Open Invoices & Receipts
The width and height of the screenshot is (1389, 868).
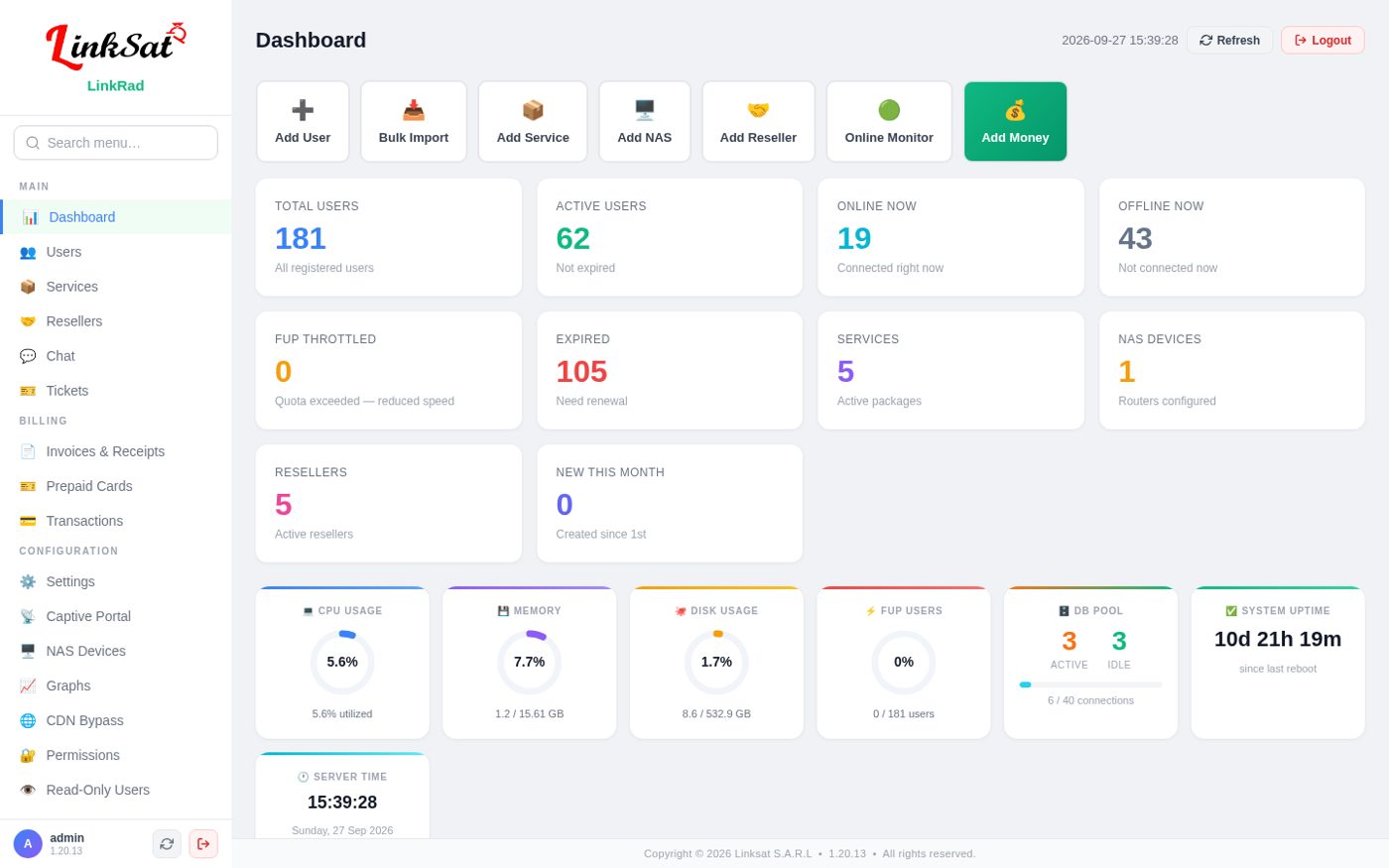point(116,451)
